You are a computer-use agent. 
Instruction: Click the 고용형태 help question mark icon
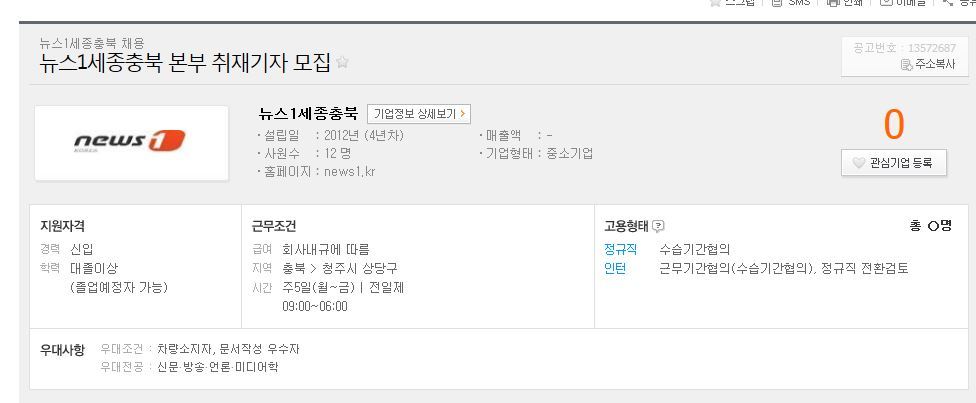click(x=658, y=226)
